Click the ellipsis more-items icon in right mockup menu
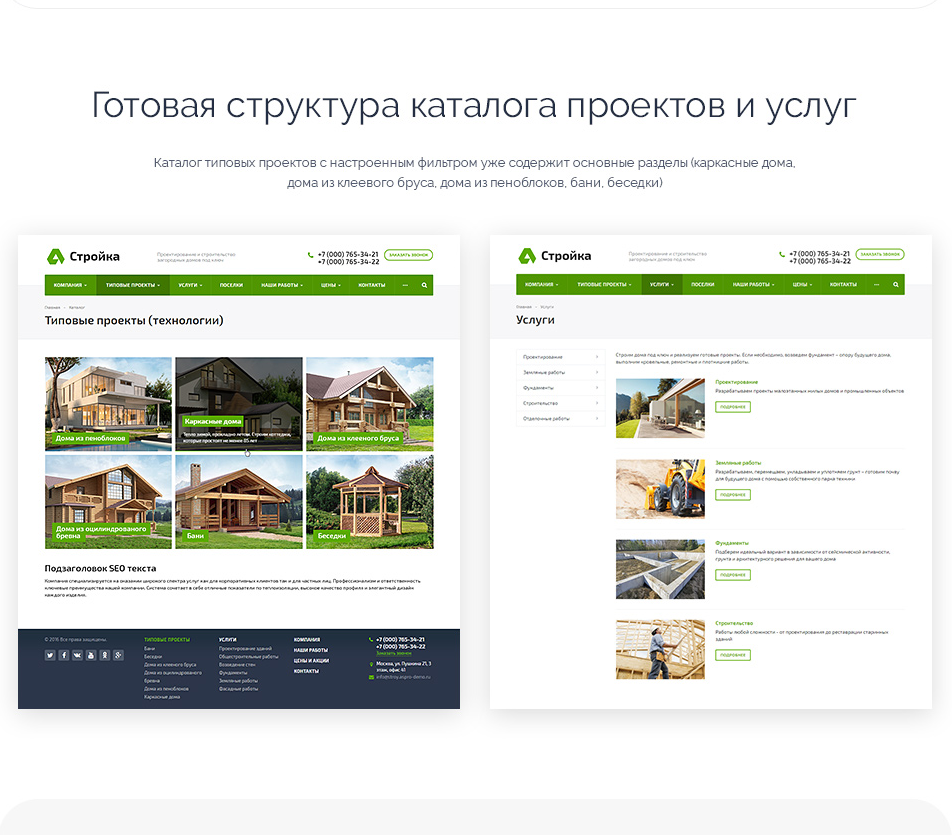Screen dimensions: 952x835 (x=876, y=284)
